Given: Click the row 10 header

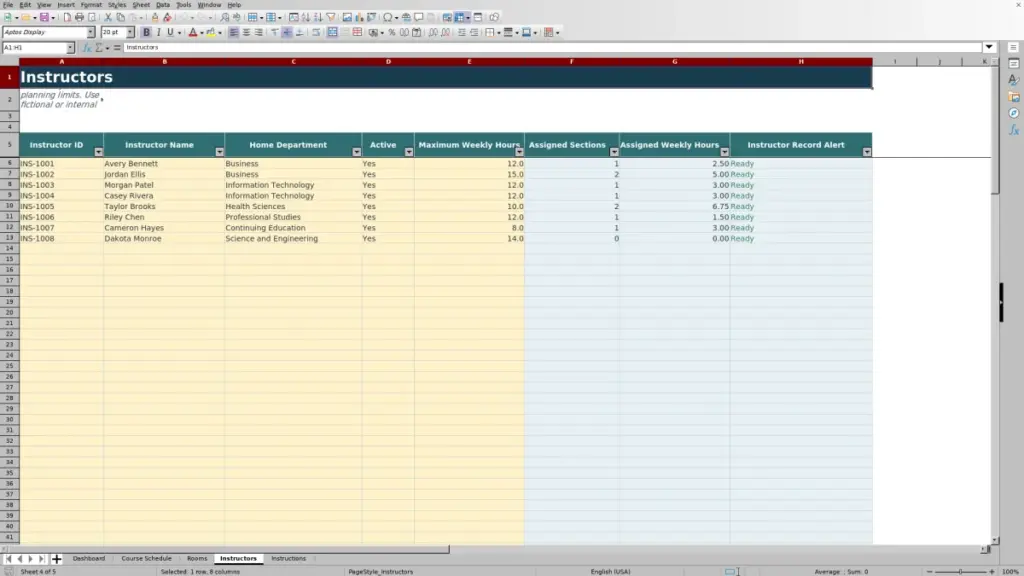Looking at the screenshot, I should click(x=9, y=206).
